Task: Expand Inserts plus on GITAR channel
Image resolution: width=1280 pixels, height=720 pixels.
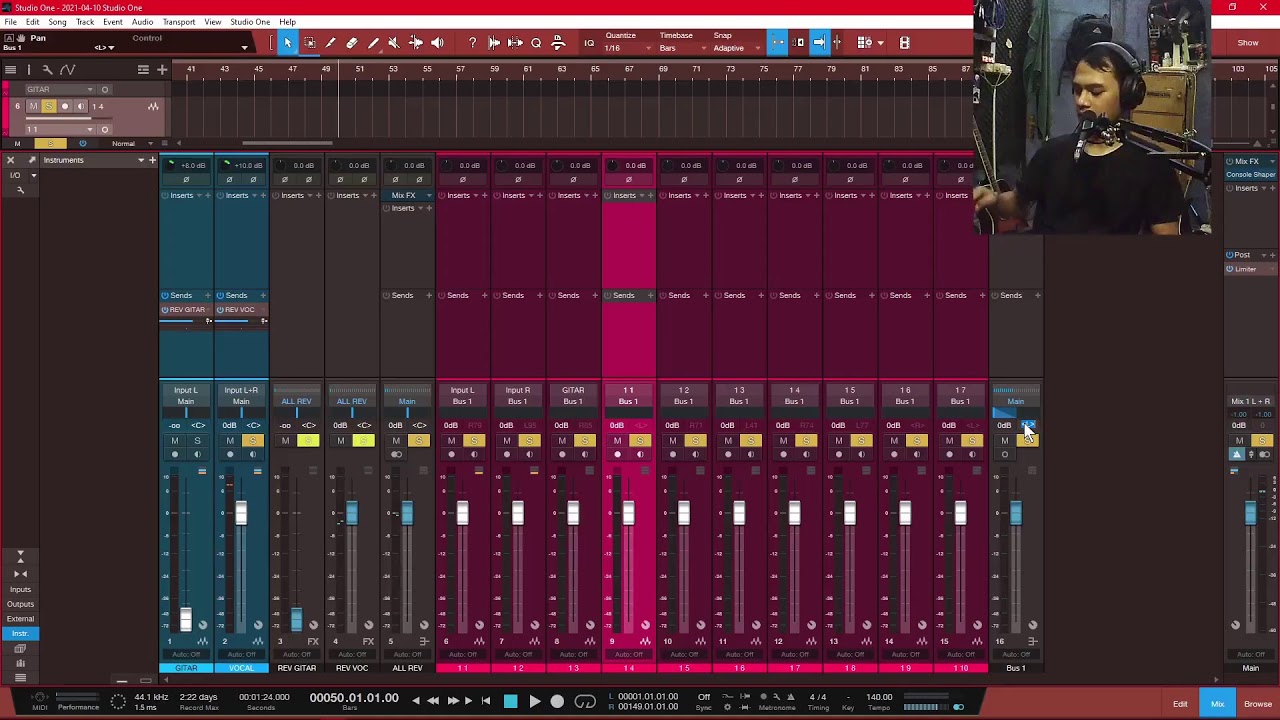Action: [207, 195]
